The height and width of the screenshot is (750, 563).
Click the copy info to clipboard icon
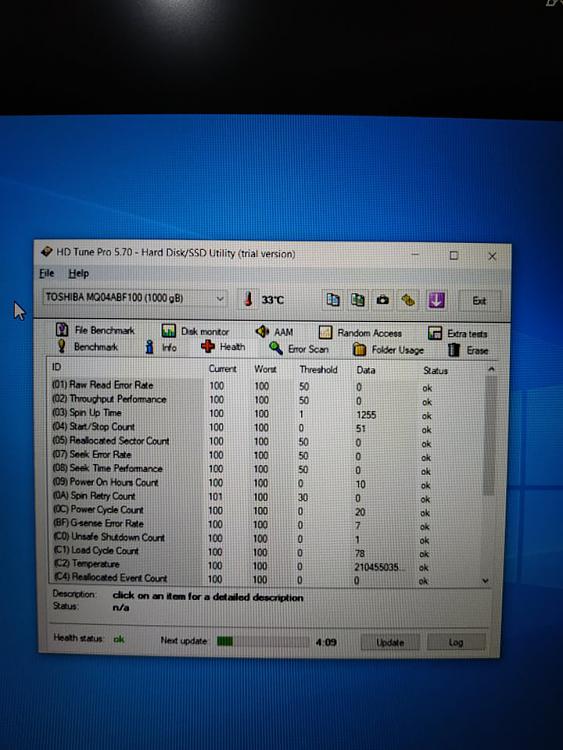pos(333,300)
